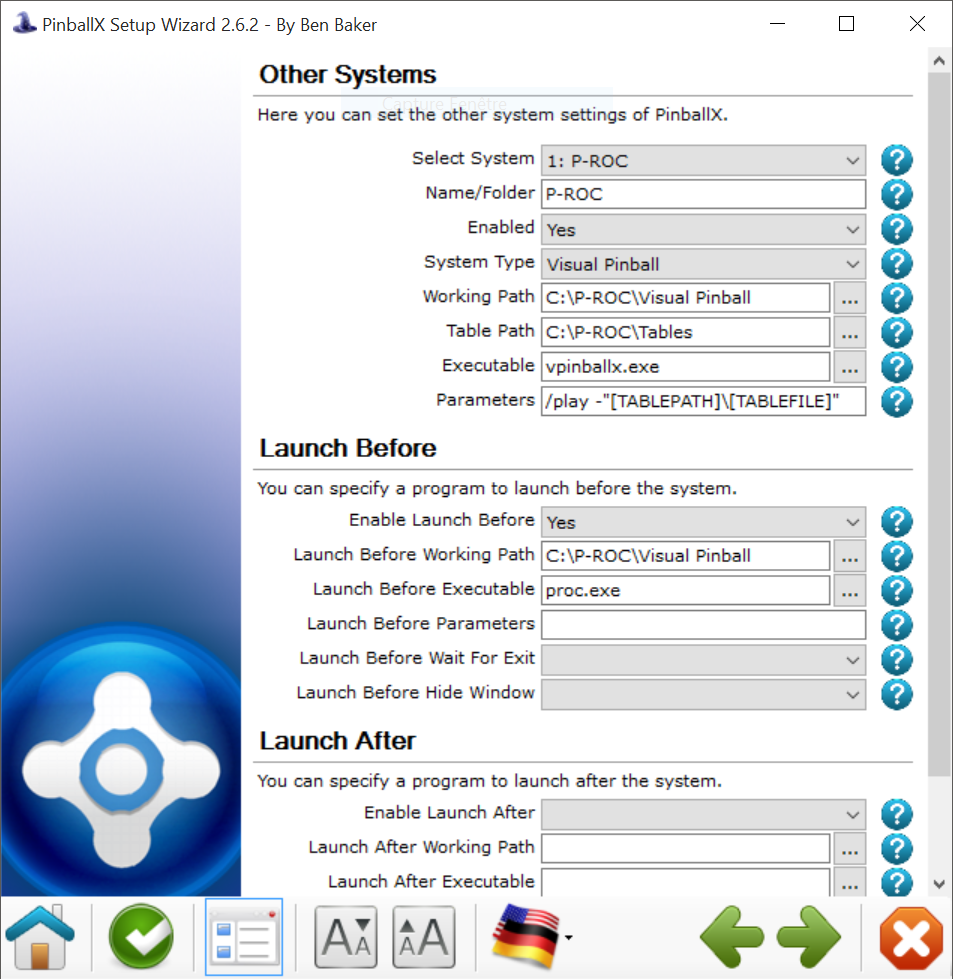Decrease the font size
The width and height of the screenshot is (953, 979).
click(346, 937)
